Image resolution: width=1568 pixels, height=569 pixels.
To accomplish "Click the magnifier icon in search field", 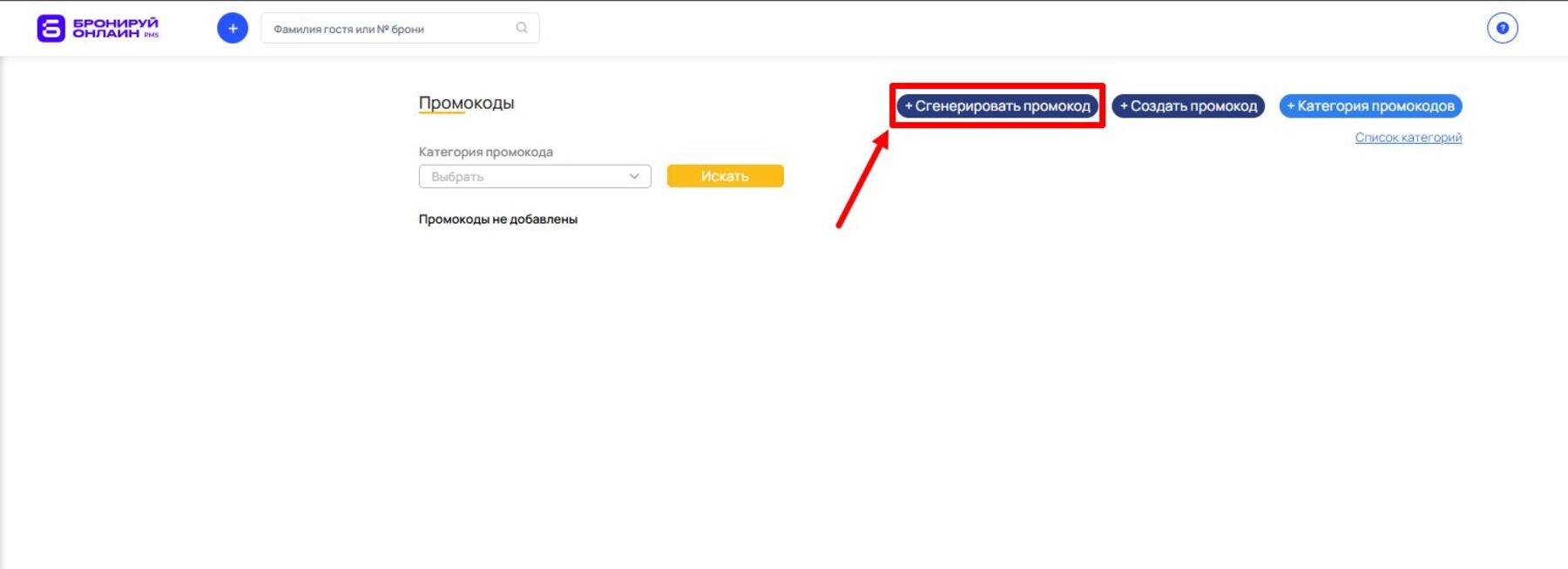I will 521,28.
